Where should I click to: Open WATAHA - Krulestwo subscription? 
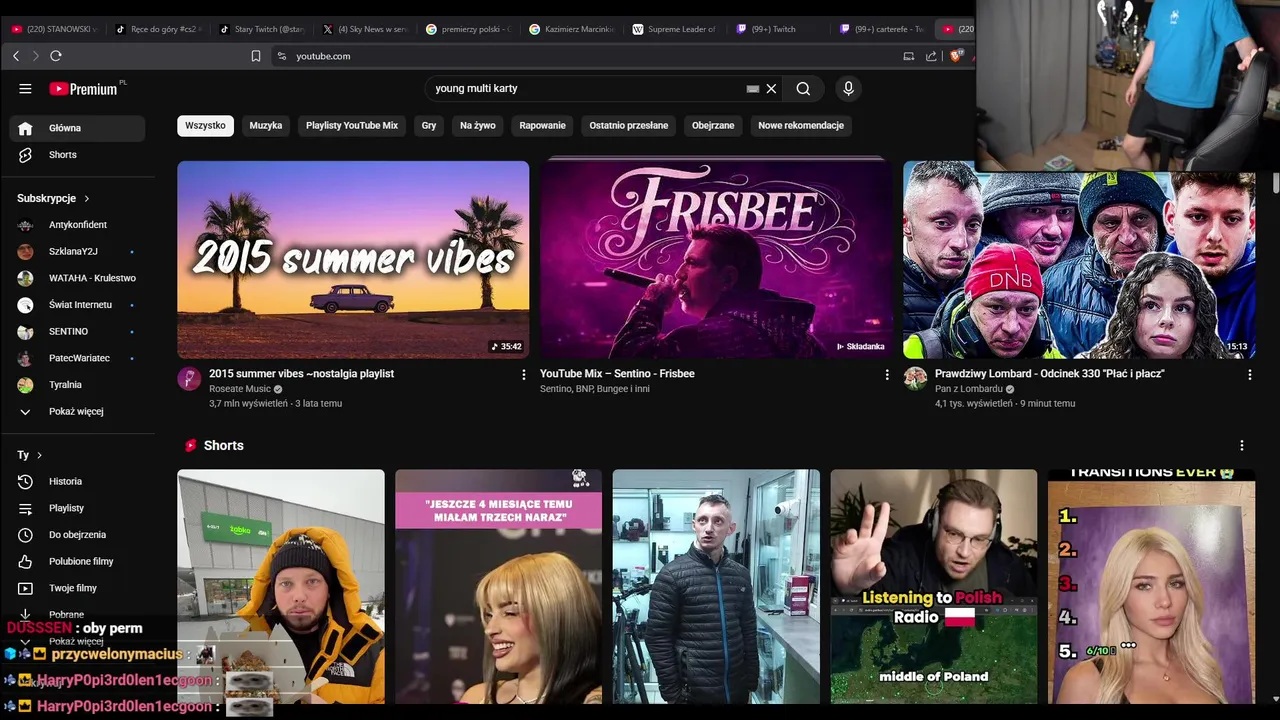click(77, 278)
